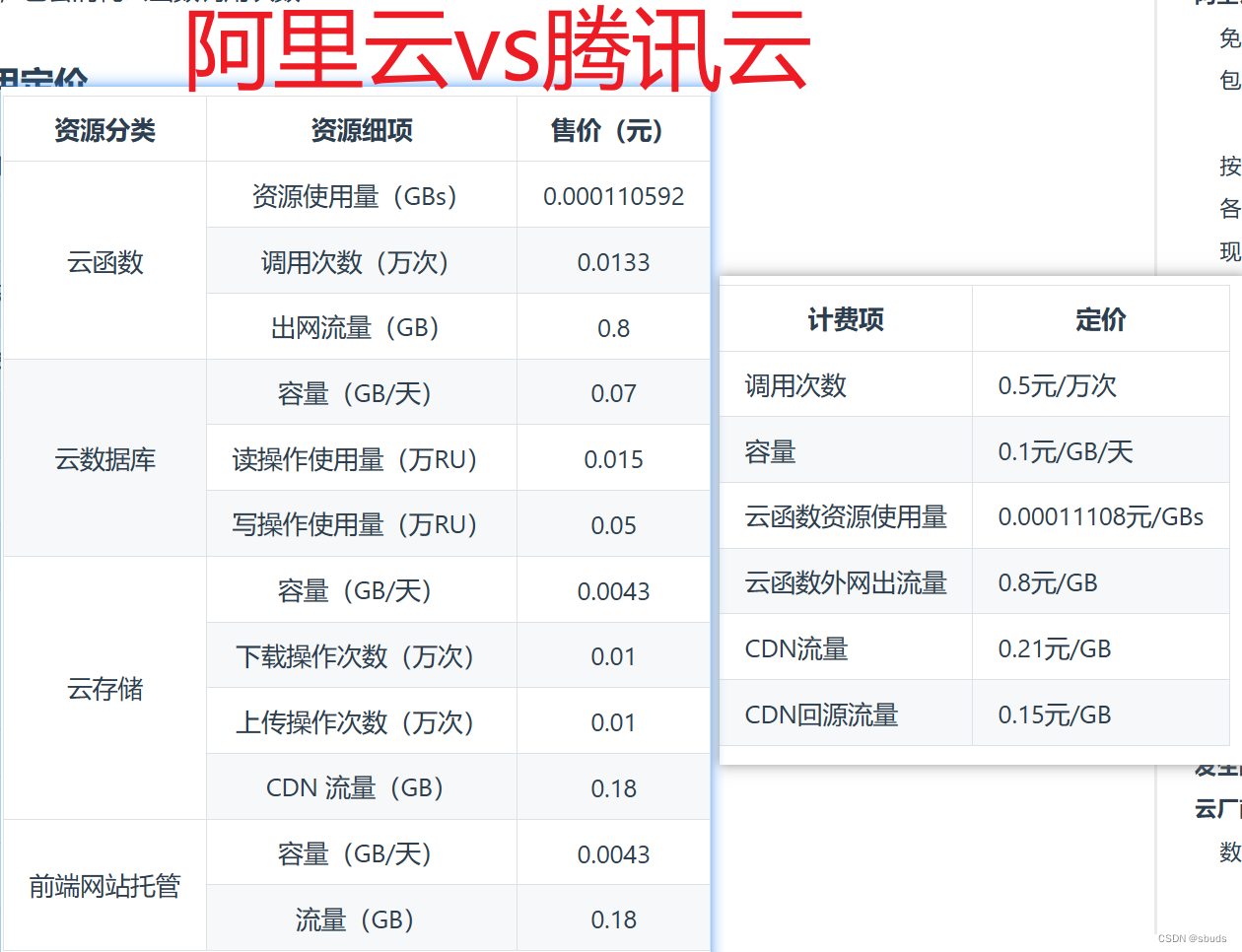Image resolution: width=1242 pixels, height=952 pixels.
Task: Click the price 0.000110592
Action: tap(613, 196)
